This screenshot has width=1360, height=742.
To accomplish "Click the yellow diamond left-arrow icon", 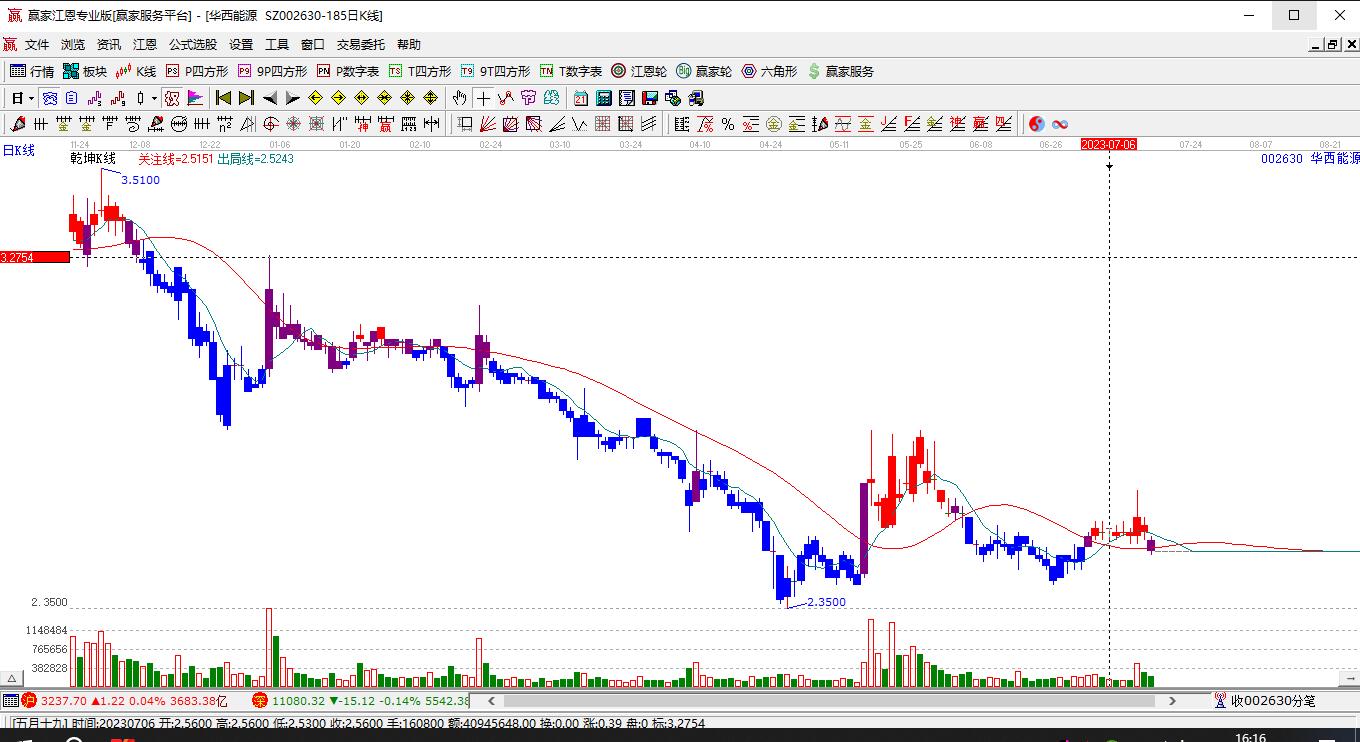I will pos(315,98).
